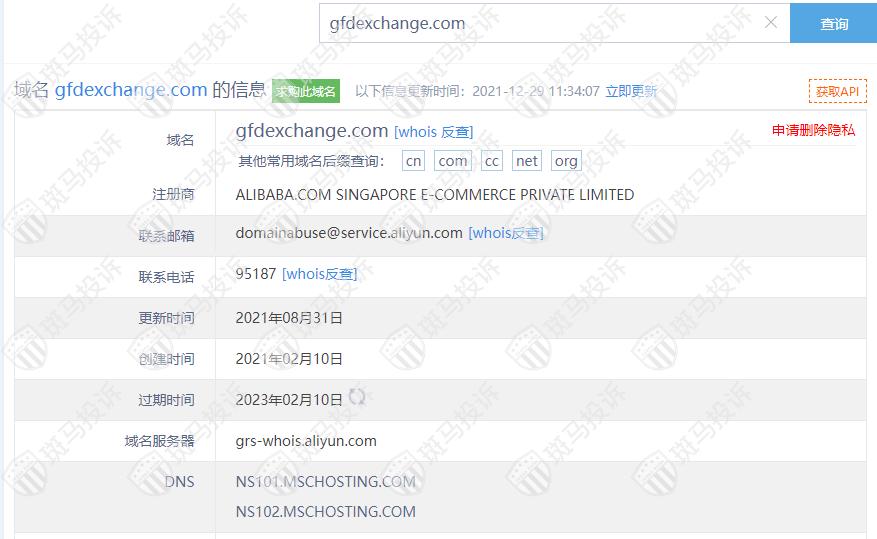Click the registrar ALIBABA.COM SINGAPORE text
The height and width of the screenshot is (539, 877).
pyautogui.click(x=435, y=195)
